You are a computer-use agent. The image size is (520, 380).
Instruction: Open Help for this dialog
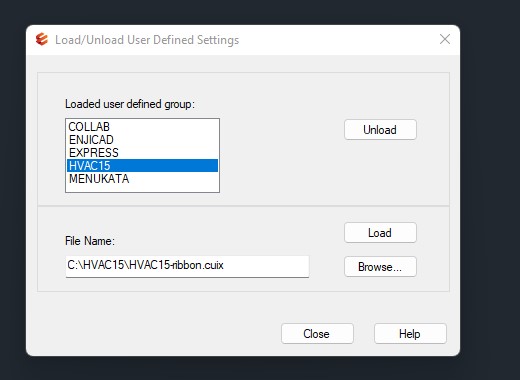tap(410, 334)
